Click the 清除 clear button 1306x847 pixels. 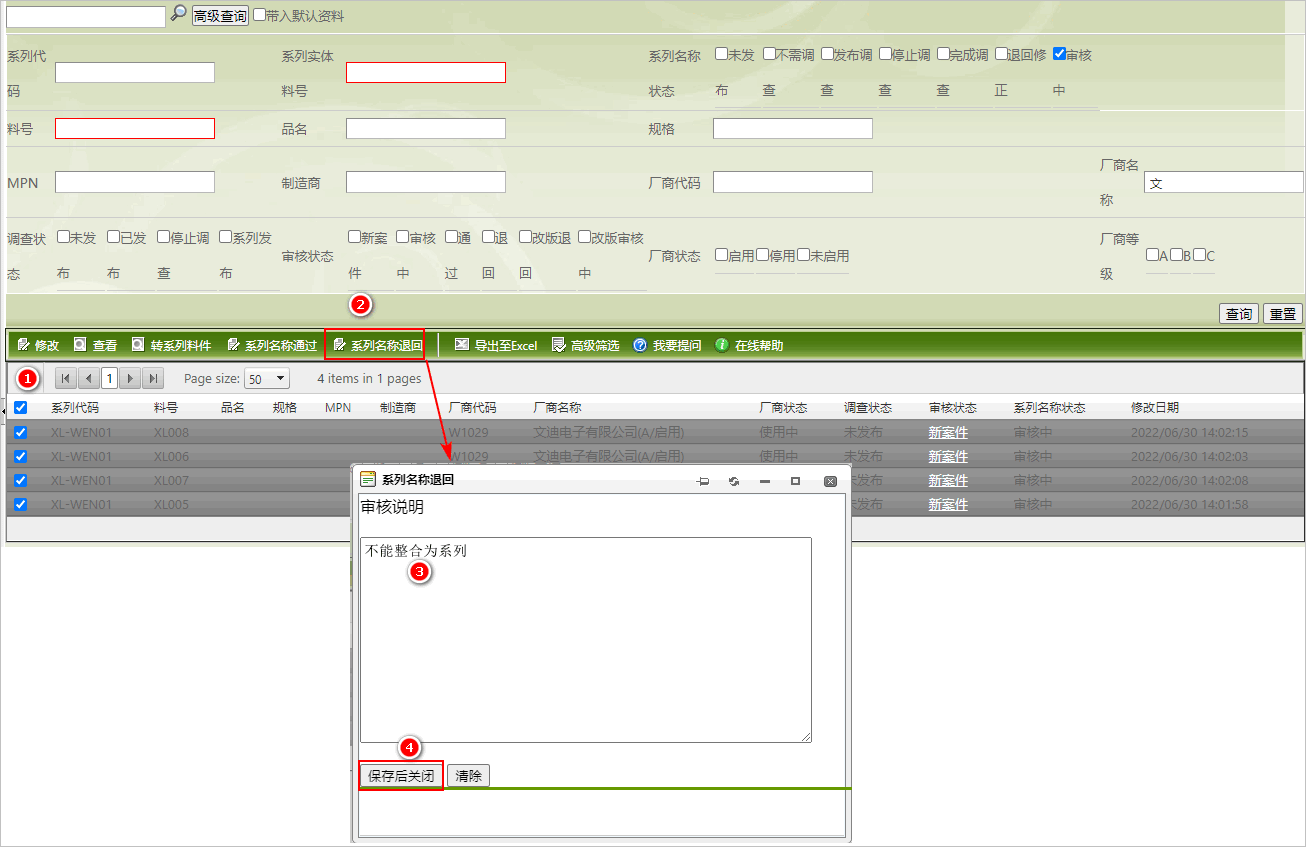(x=468, y=776)
